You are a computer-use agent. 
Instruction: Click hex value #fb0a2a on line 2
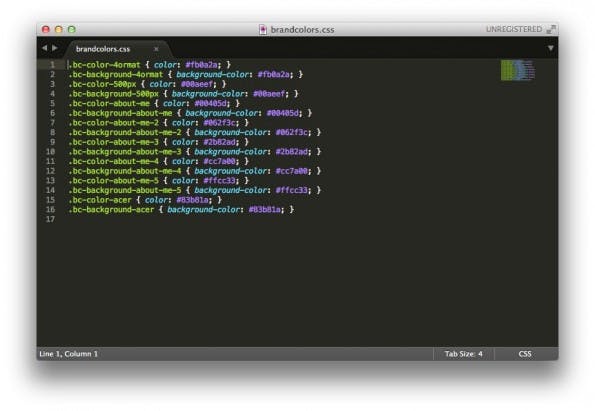click(274, 75)
